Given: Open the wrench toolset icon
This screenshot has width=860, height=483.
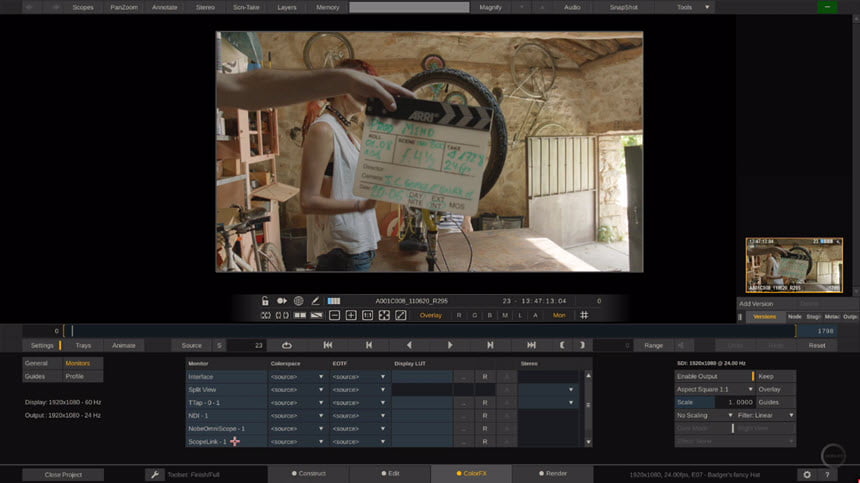Looking at the screenshot, I should (155, 475).
